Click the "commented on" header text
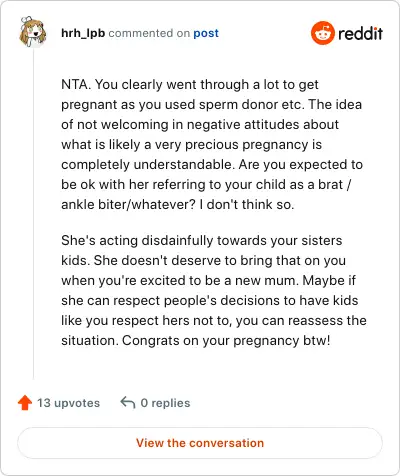The width and height of the screenshot is (400, 476). coord(149,33)
